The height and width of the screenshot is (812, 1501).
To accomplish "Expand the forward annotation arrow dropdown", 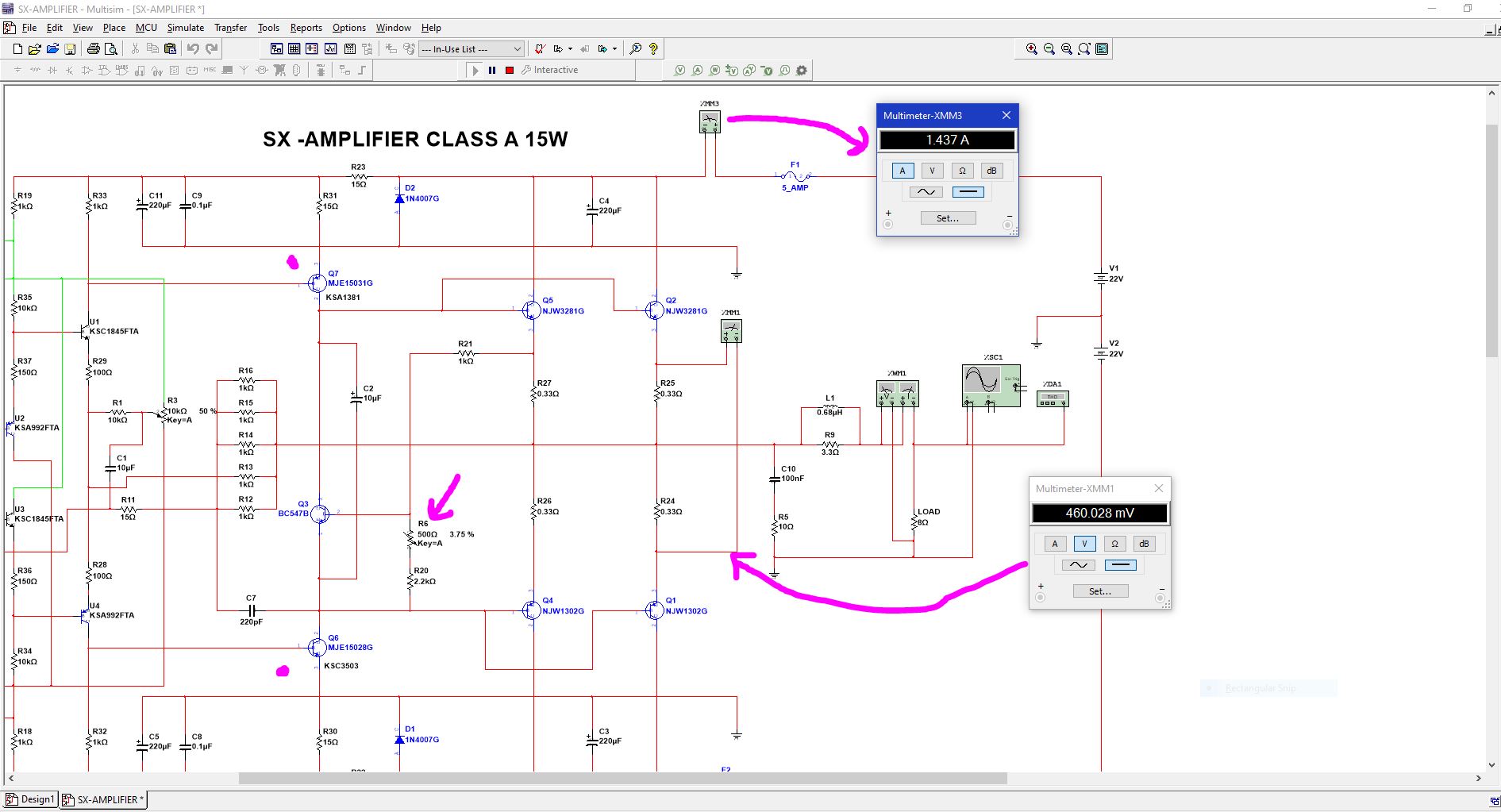I will coord(614,49).
